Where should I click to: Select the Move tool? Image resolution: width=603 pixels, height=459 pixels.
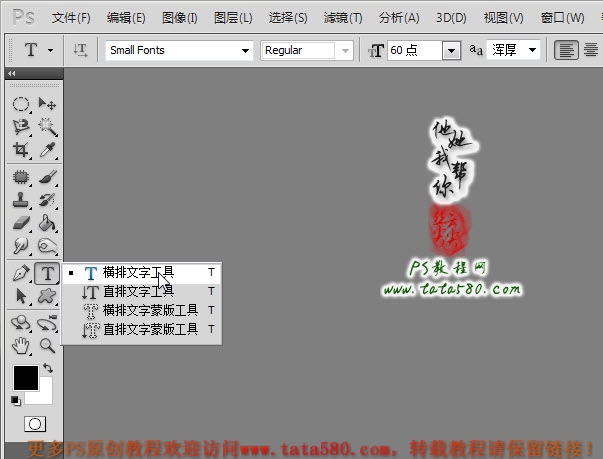pyautogui.click(x=47, y=104)
